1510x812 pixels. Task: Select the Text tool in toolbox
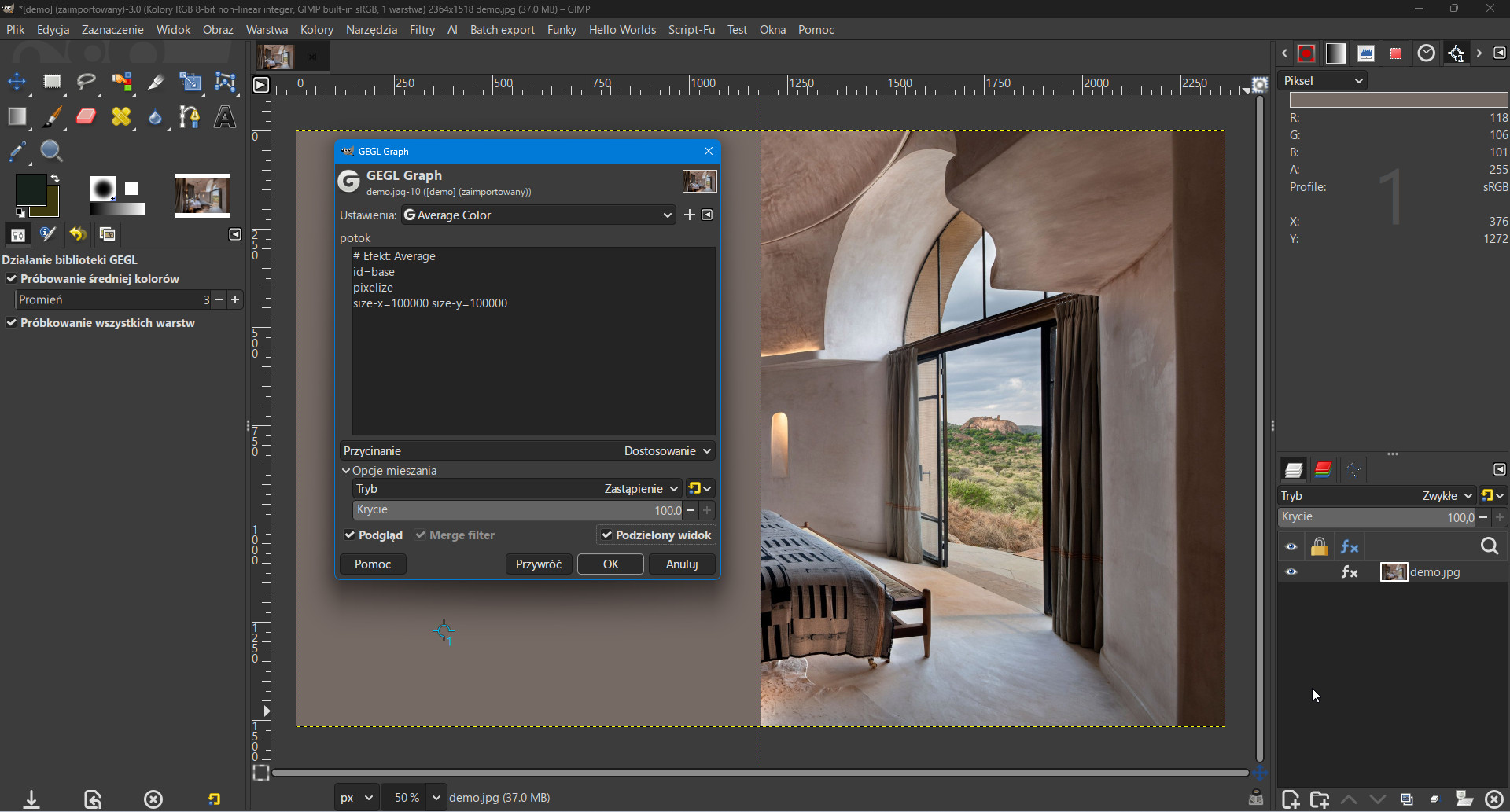225,117
